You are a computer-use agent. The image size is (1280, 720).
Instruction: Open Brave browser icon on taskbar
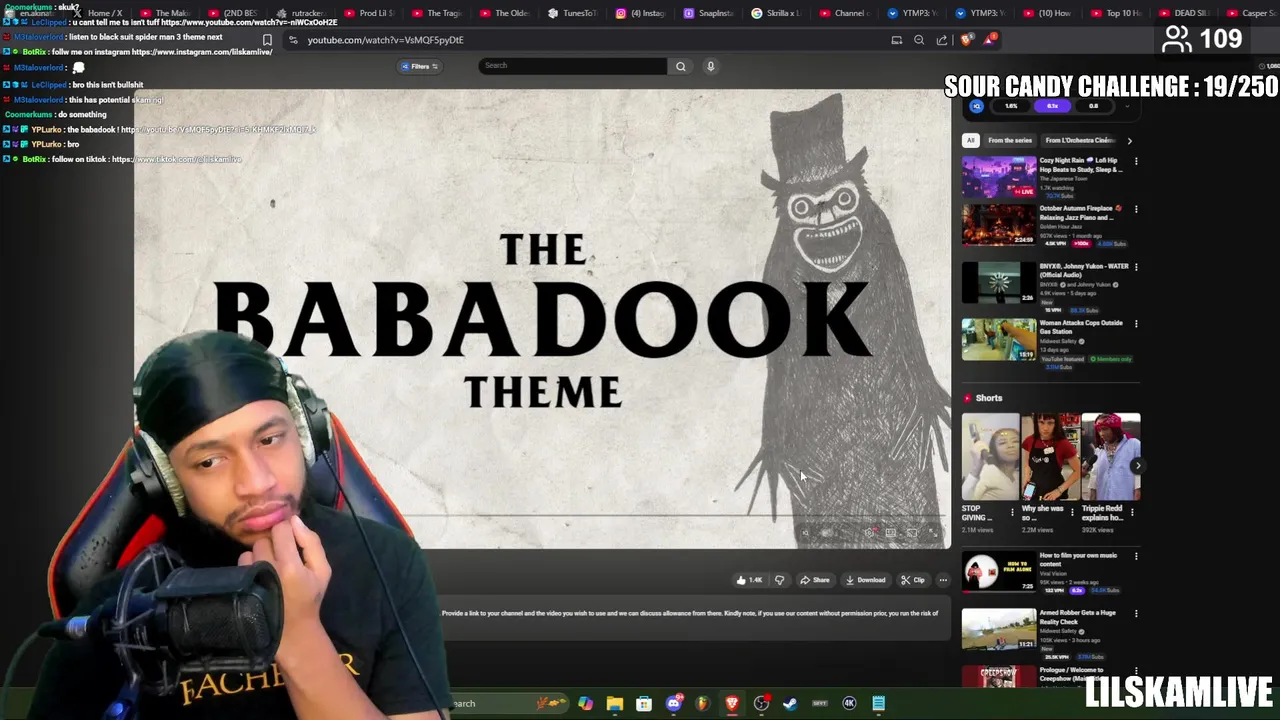coord(732,704)
